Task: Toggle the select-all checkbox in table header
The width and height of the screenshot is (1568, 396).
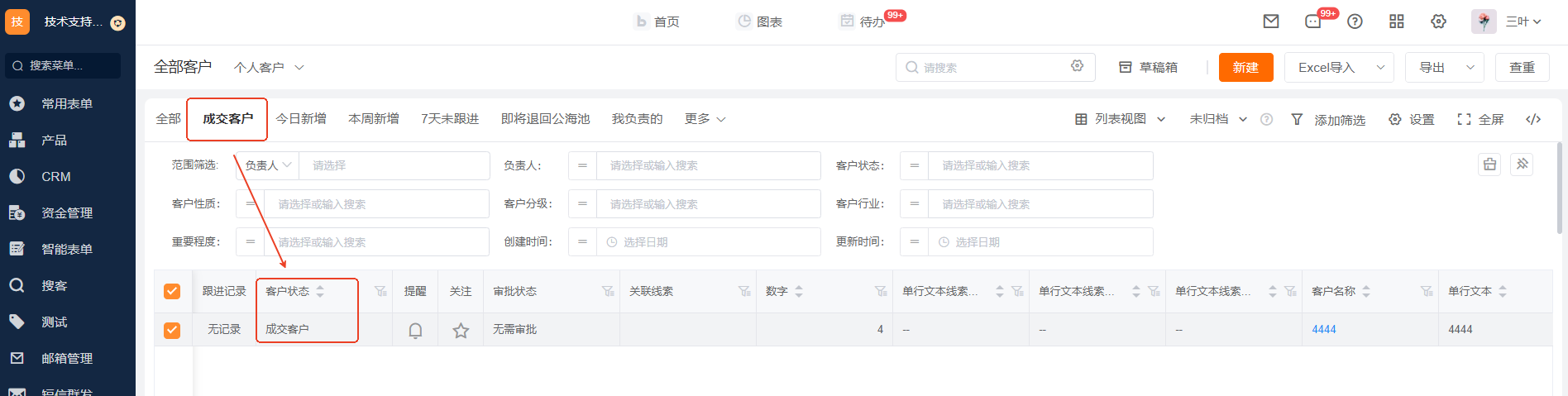Action: pyautogui.click(x=172, y=291)
